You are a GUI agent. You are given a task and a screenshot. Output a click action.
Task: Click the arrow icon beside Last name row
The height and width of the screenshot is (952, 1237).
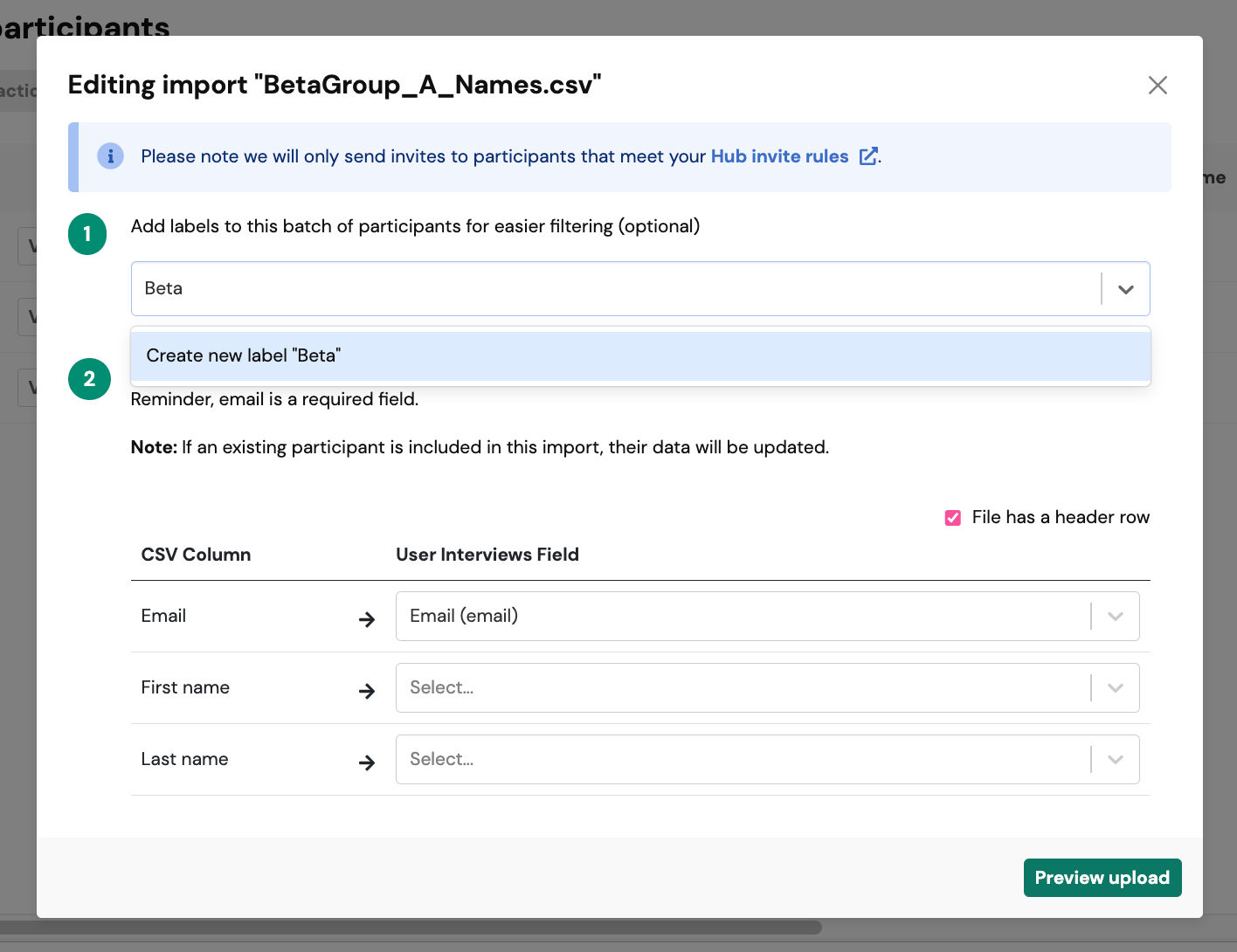tap(367, 762)
